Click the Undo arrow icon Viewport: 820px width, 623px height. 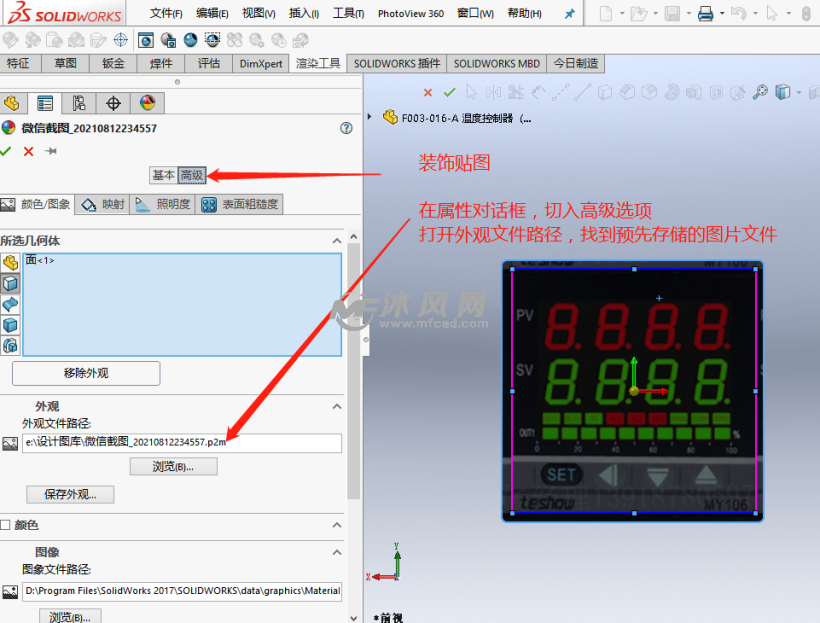pos(738,14)
